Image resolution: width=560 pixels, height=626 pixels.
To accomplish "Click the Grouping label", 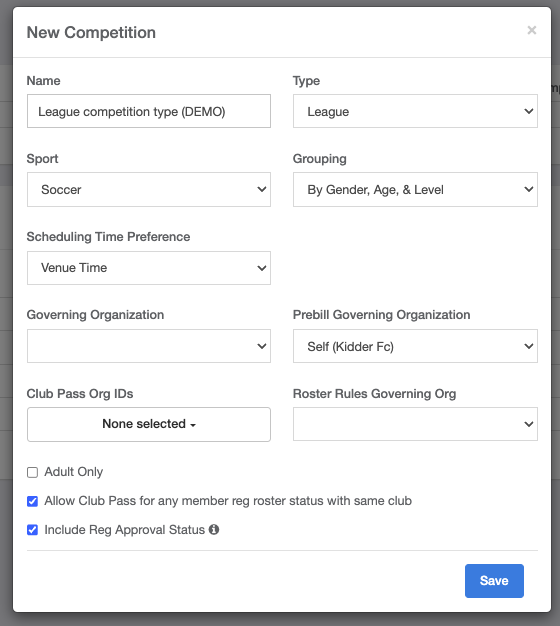I will click(x=320, y=158).
